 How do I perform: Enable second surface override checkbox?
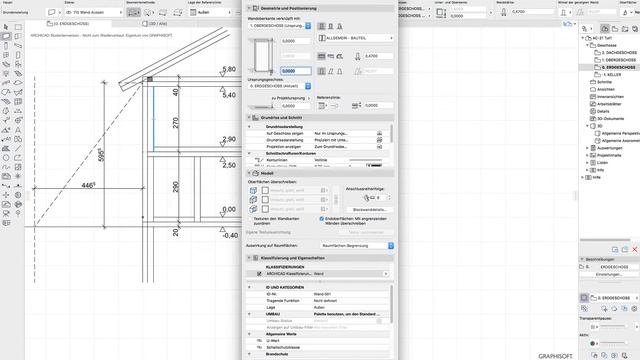pyautogui.click(x=265, y=200)
